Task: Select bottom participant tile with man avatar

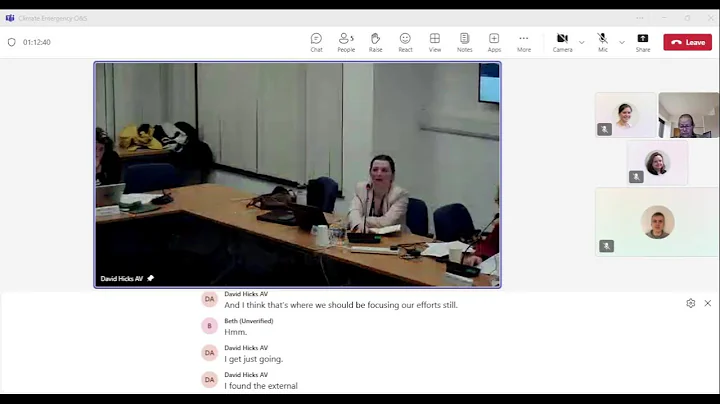Action: point(657,222)
